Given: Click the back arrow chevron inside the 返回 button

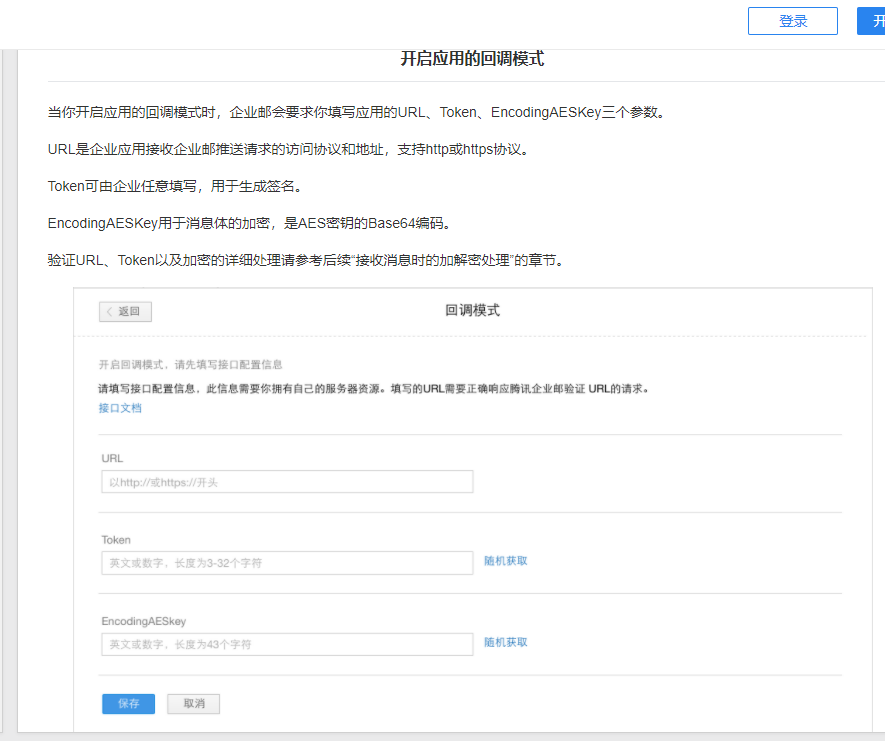Looking at the screenshot, I should tap(109, 312).
